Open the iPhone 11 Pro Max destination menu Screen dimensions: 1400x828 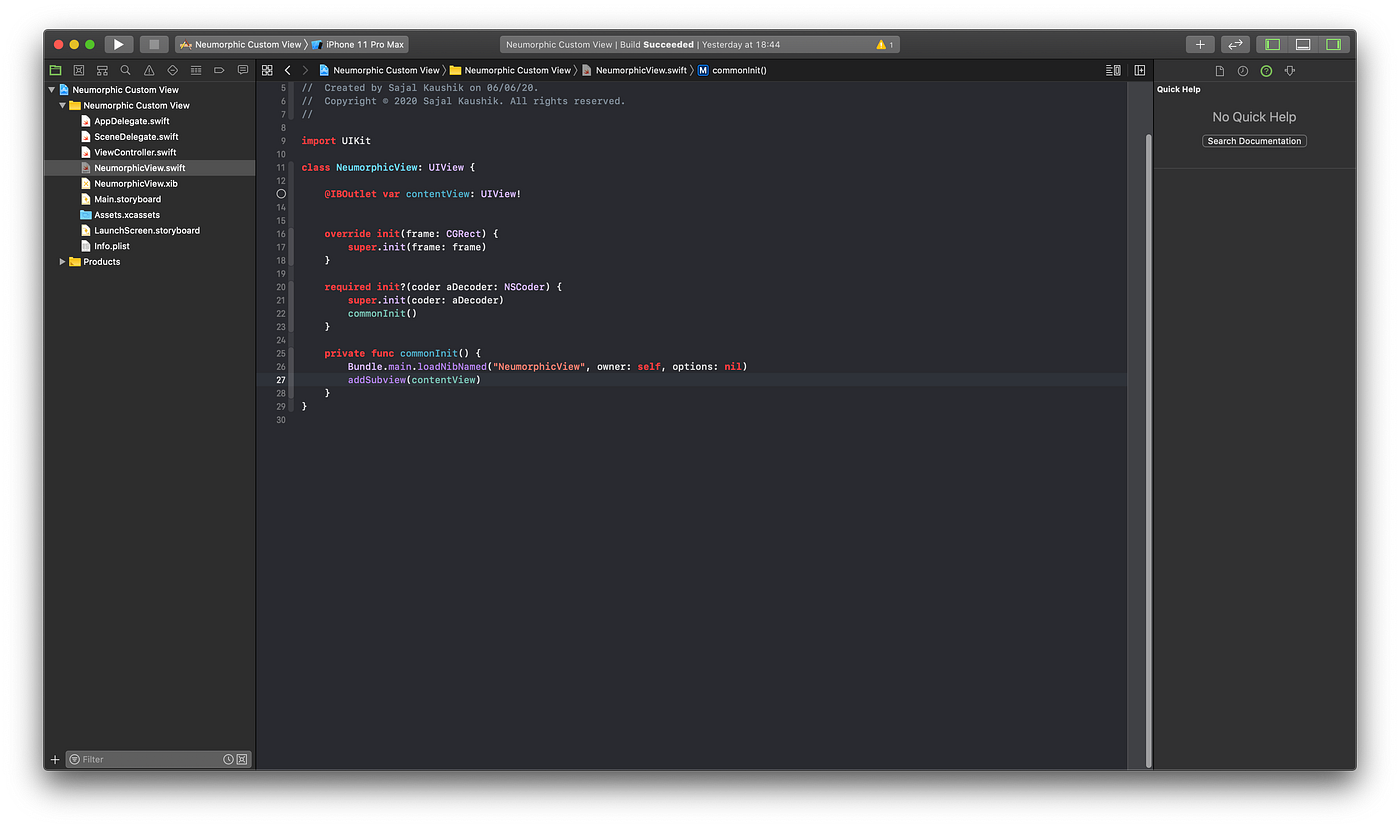click(x=363, y=44)
